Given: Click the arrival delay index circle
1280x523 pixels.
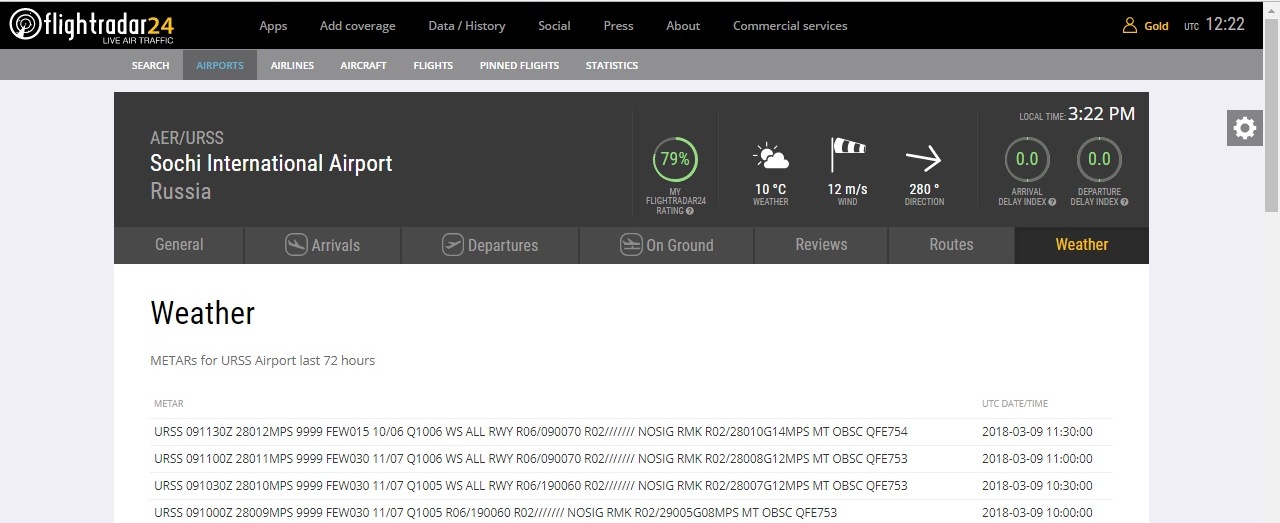Looking at the screenshot, I should pyautogui.click(x=1027, y=159).
